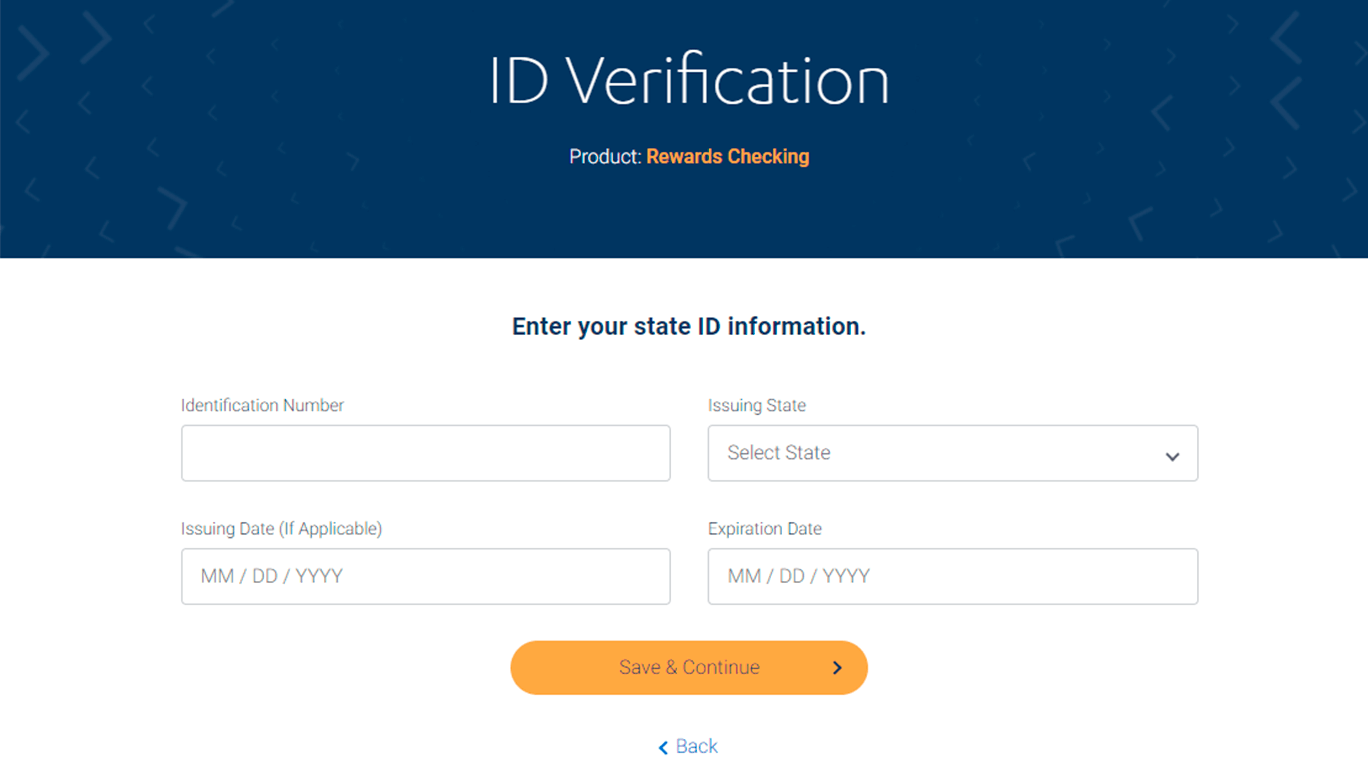Focus the Issuing Date input field

[x=425, y=576]
